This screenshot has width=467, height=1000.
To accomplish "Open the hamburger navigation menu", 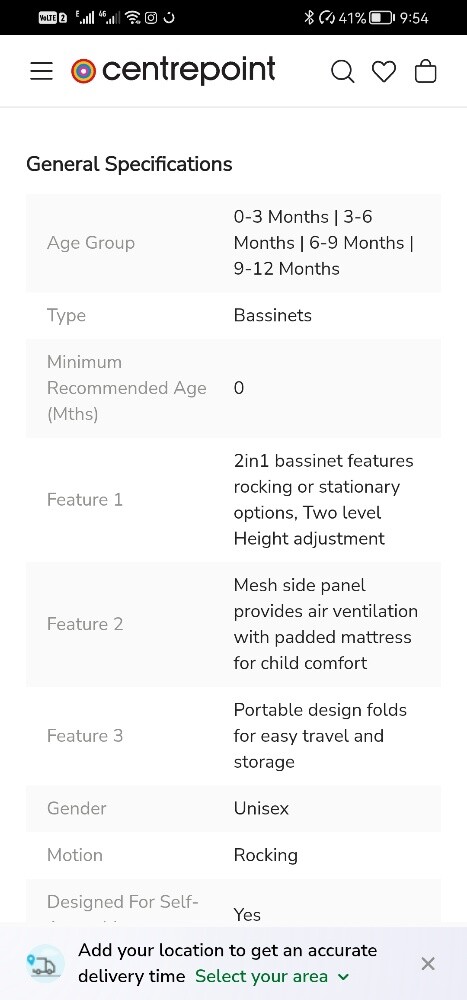I will click(x=41, y=71).
